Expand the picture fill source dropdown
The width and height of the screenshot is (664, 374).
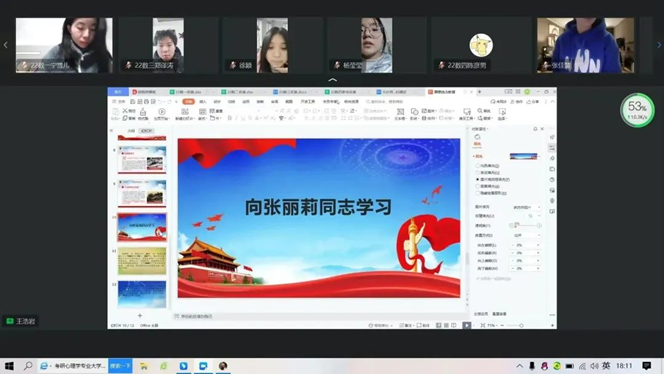(527, 207)
